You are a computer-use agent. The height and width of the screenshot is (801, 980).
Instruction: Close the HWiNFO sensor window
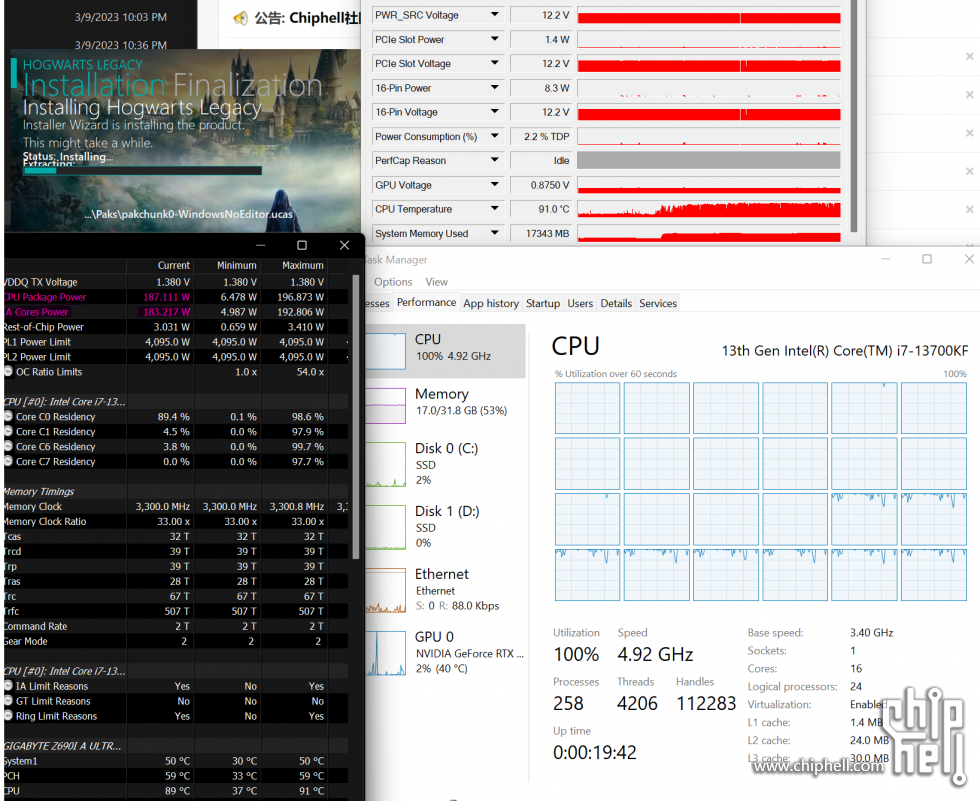(344, 245)
